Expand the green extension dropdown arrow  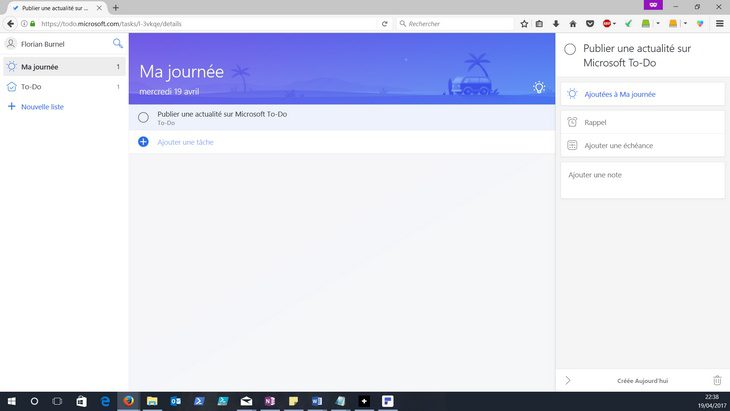(658, 23)
